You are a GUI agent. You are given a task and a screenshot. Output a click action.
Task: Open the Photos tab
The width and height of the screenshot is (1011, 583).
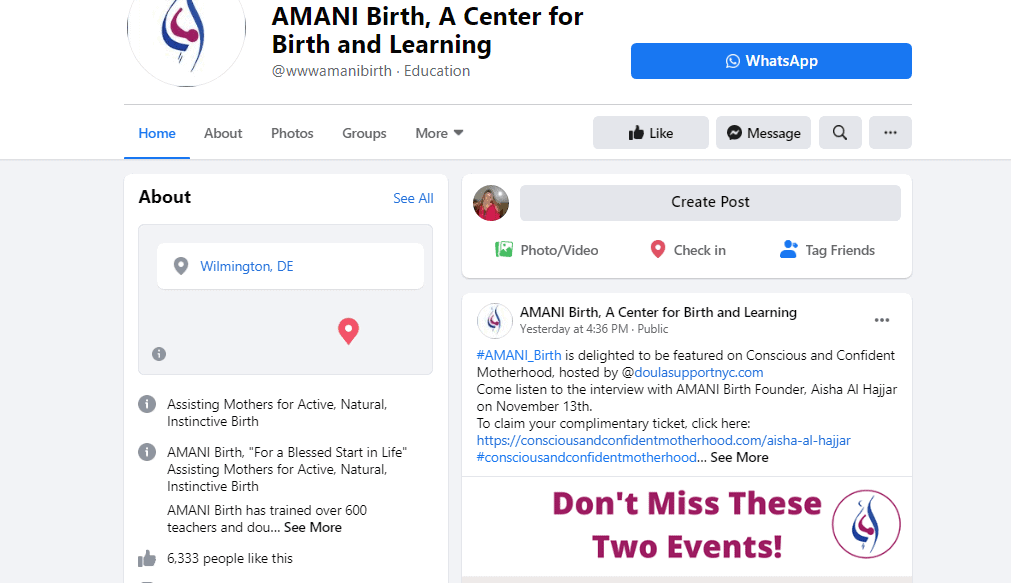pyautogui.click(x=292, y=133)
